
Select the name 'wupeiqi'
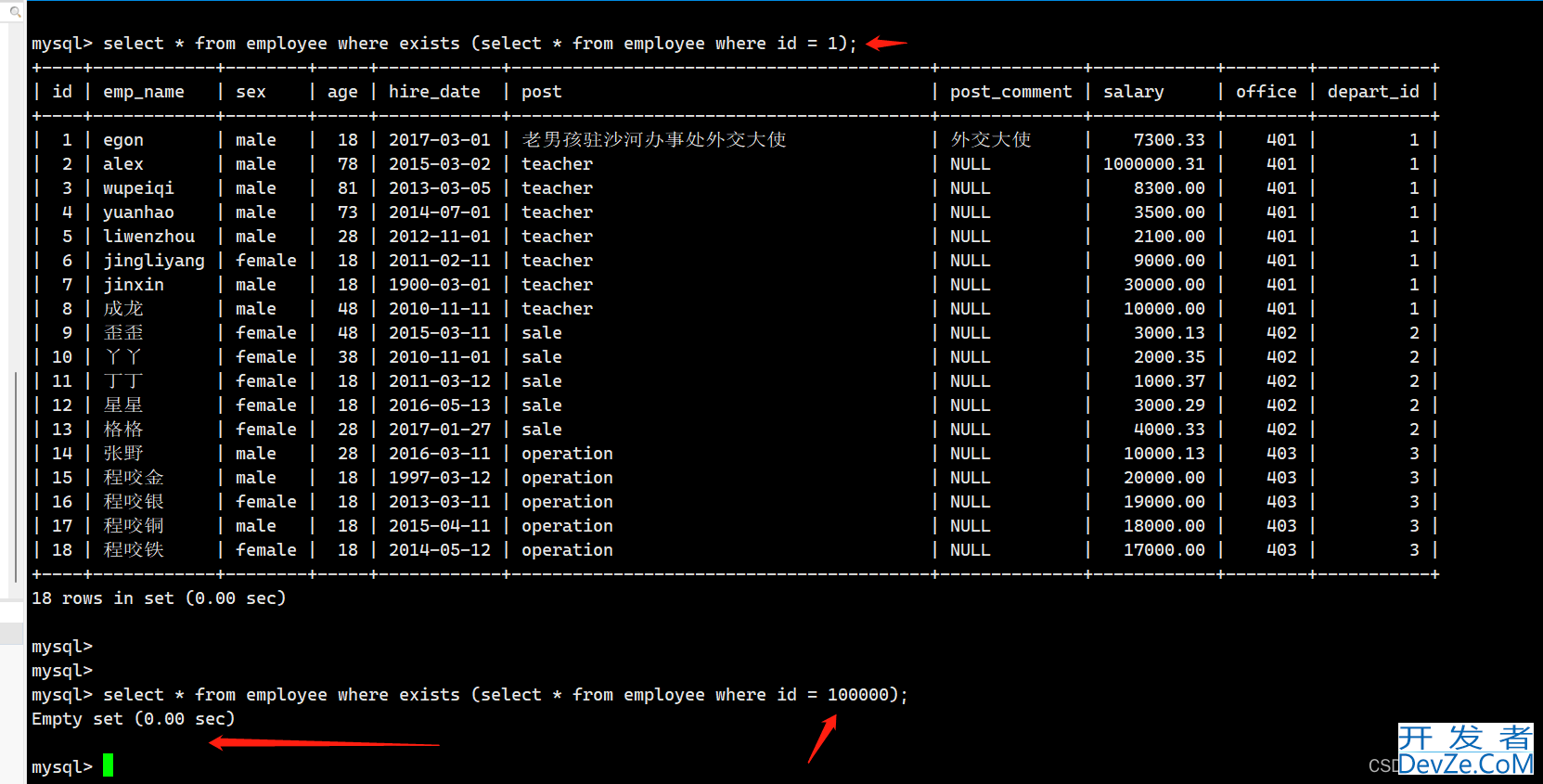[138, 188]
